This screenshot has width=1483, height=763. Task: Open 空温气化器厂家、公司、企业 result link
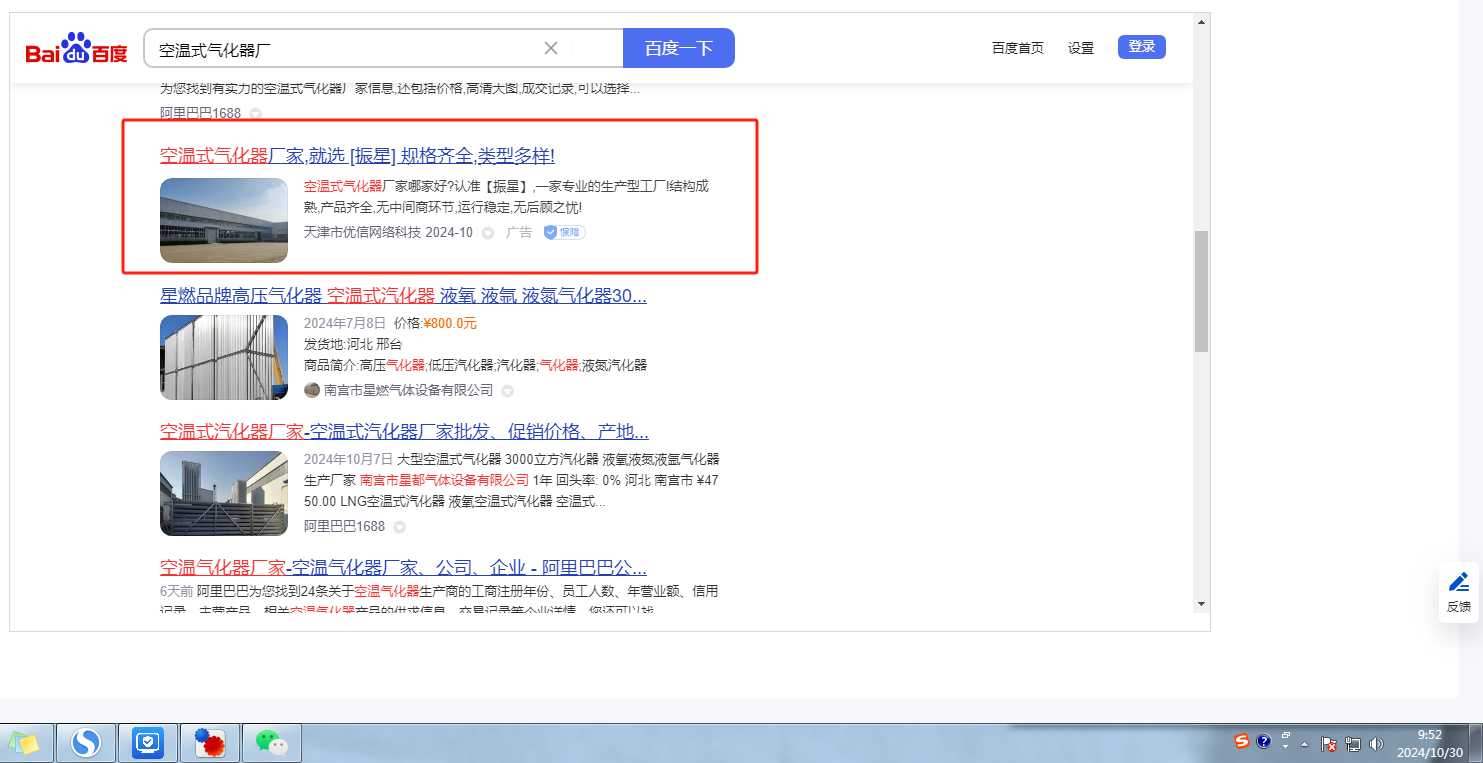click(x=403, y=568)
